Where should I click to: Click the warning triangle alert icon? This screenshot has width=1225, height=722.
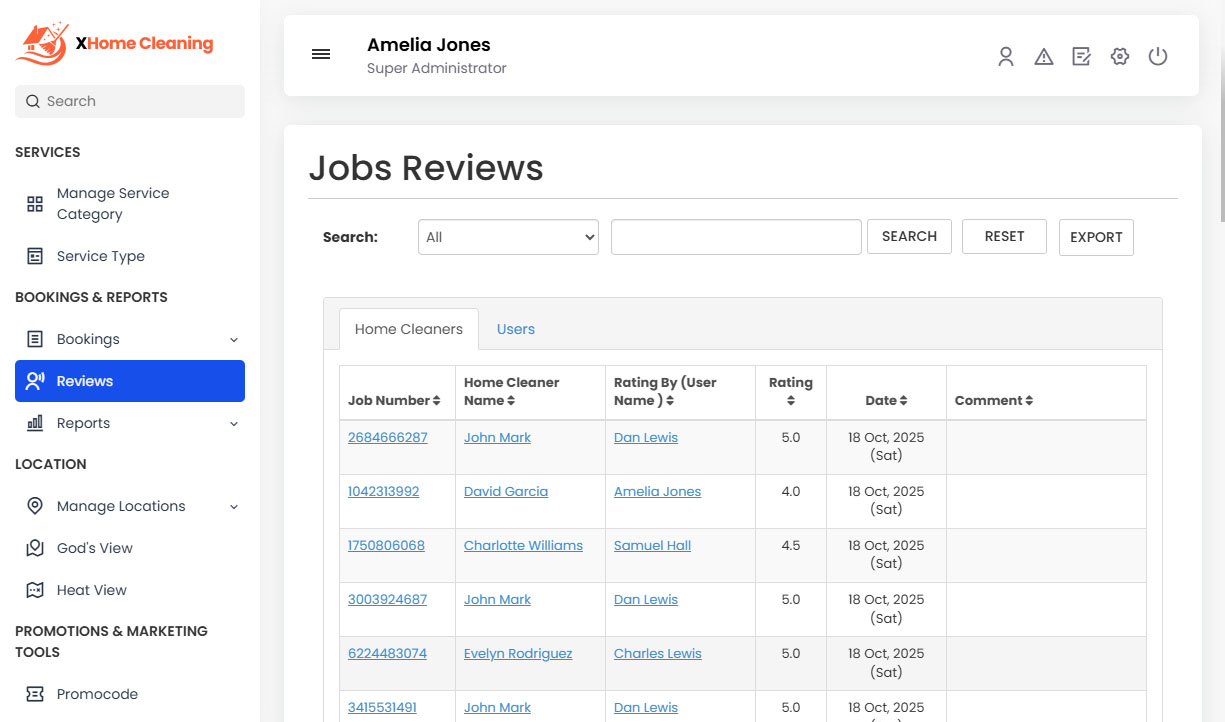click(1043, 57)
